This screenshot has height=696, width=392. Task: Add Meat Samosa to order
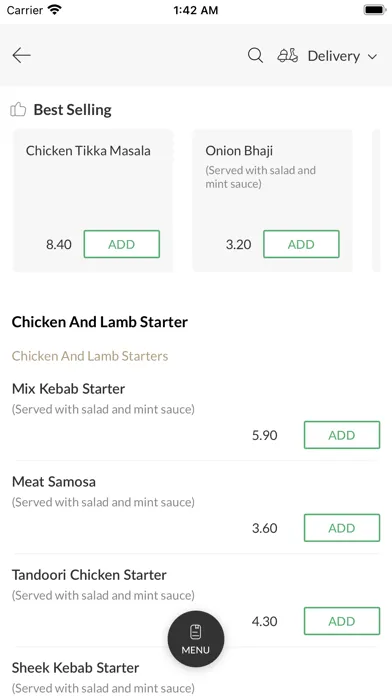coord(342,528)
